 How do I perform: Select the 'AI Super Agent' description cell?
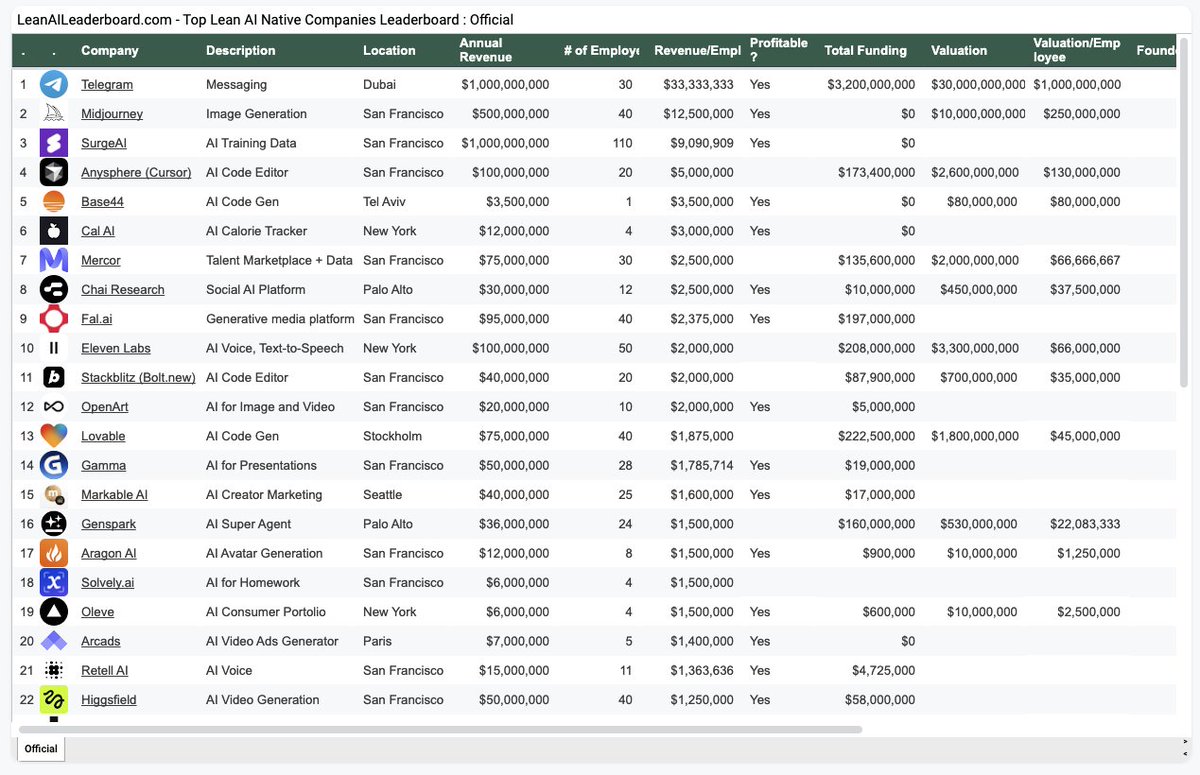click(x=250, y=524)
